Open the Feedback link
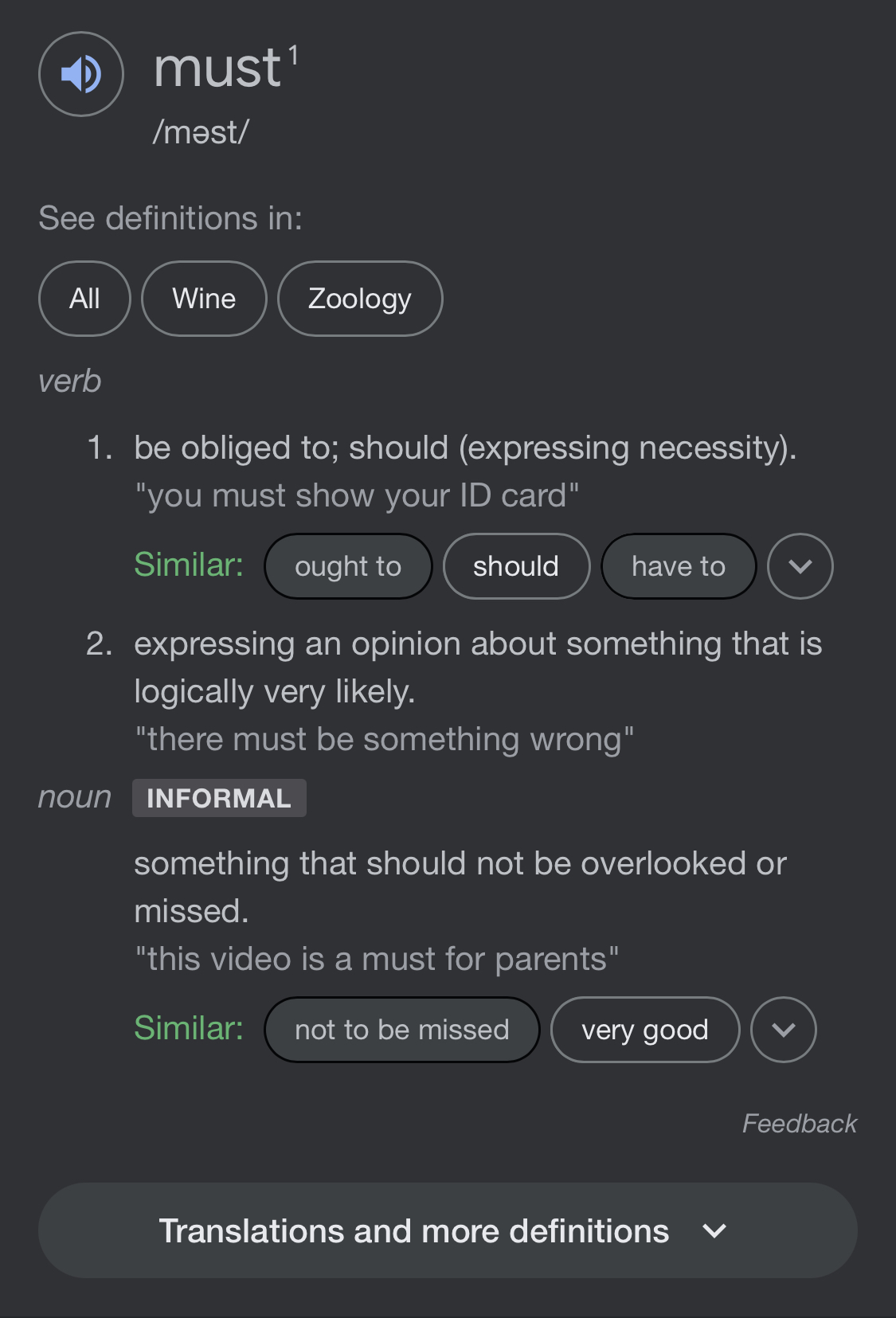Image resolution: width=896 pixels, height=1318 pixels. (x=800, y=1124)
